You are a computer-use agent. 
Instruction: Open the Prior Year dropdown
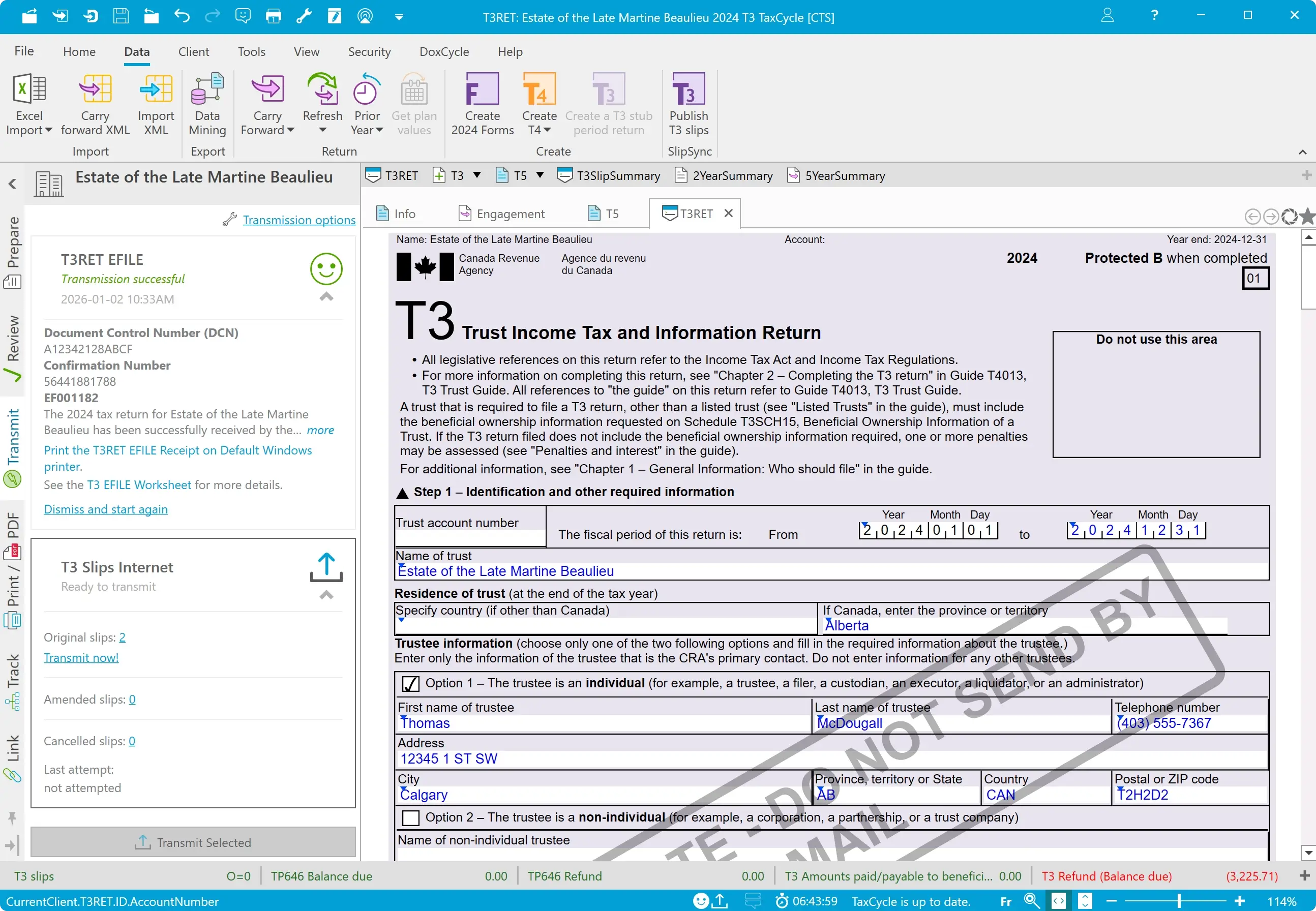(367, 123)
